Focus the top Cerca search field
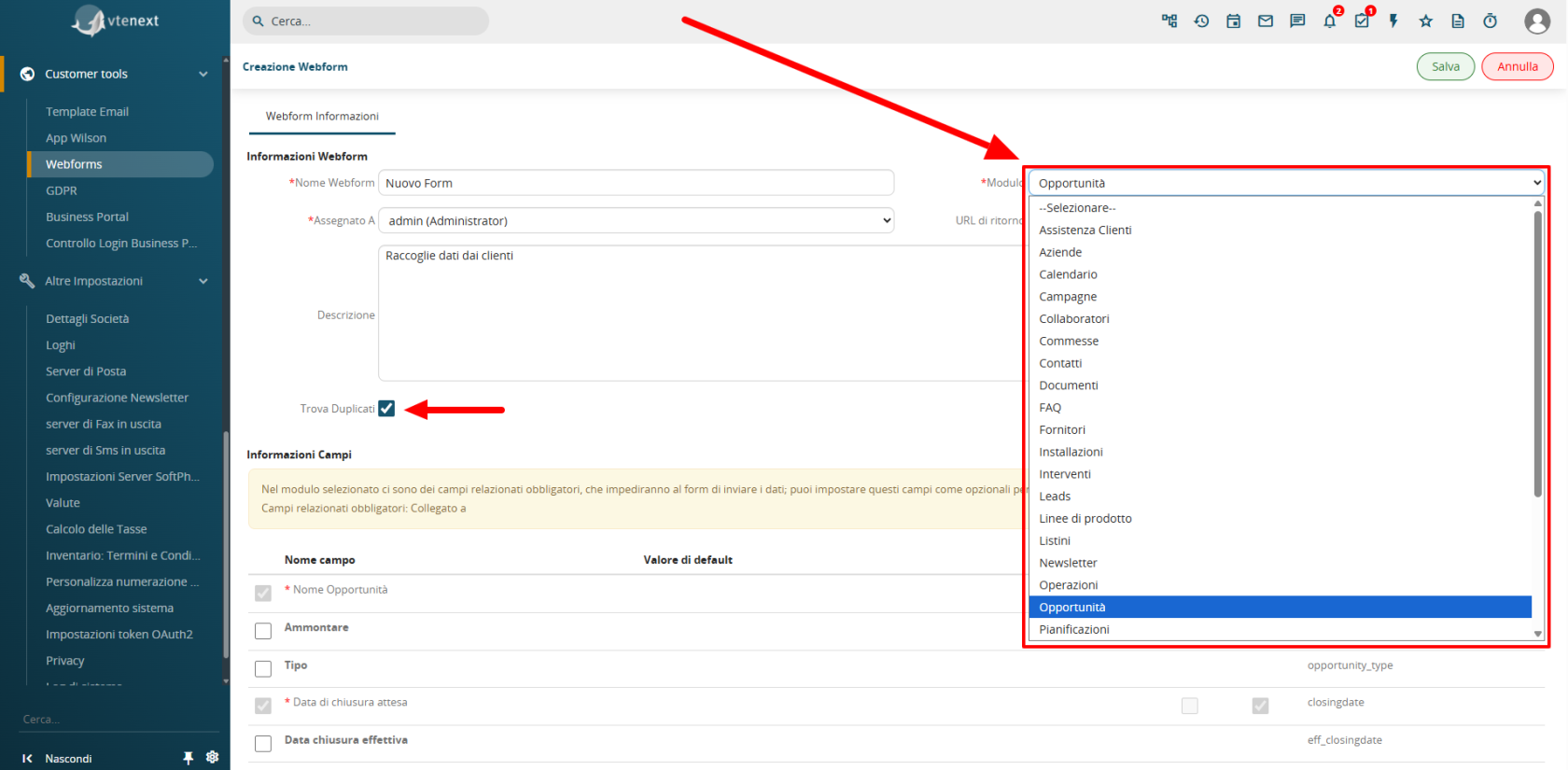This screenshot has width=1568, height=770. coord(366,21)
